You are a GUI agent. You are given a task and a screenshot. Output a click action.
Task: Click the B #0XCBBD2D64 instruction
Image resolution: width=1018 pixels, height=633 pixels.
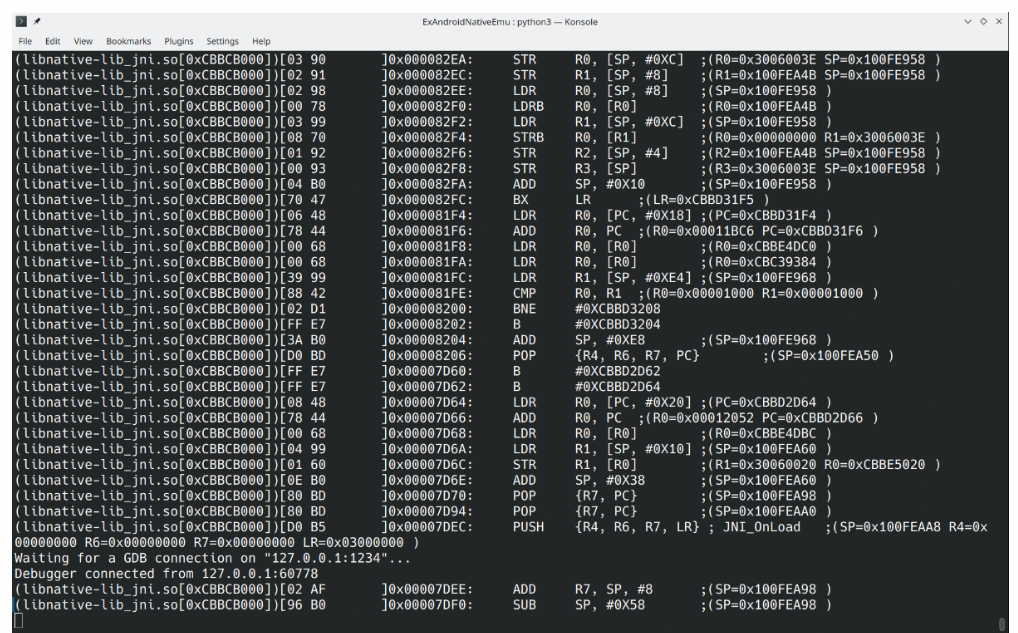pyautogui.click(x=587, y=387)
